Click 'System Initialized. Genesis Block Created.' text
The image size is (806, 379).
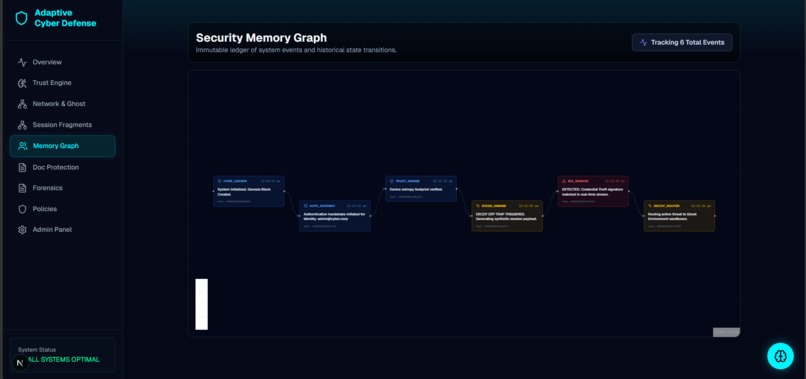[244, 191]
